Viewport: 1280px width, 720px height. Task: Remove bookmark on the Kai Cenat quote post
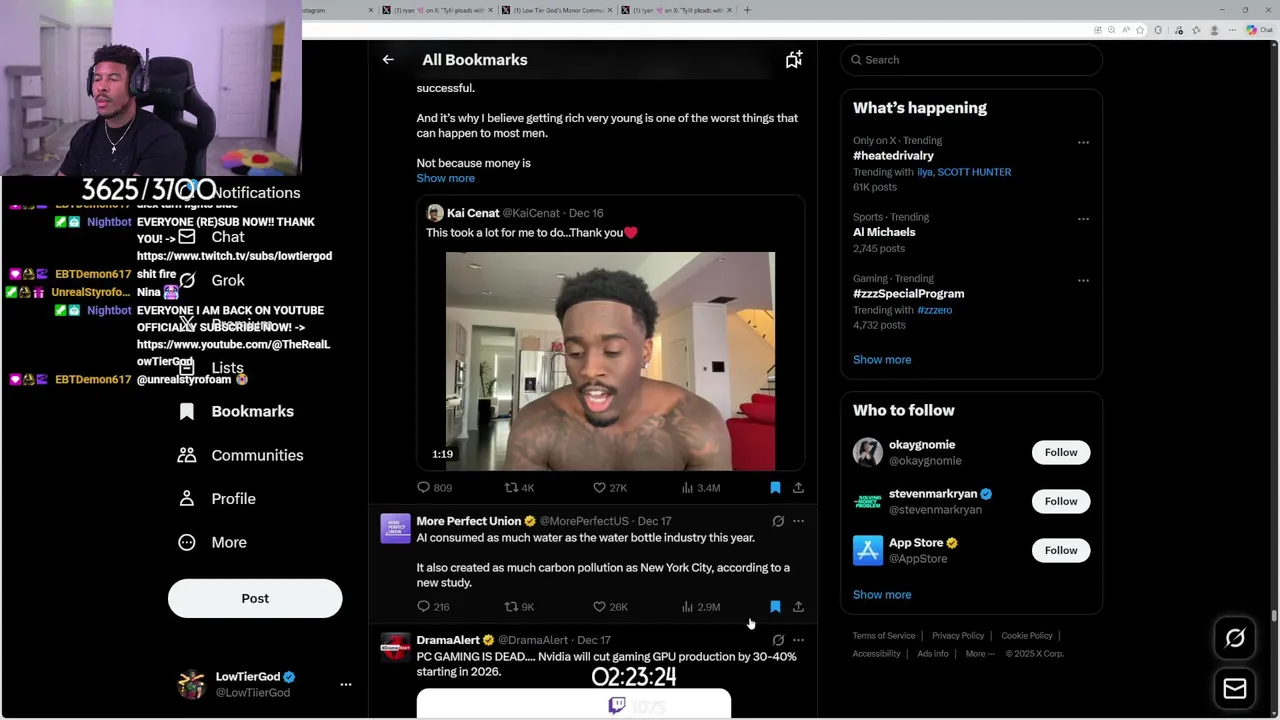tap(775, 488)
